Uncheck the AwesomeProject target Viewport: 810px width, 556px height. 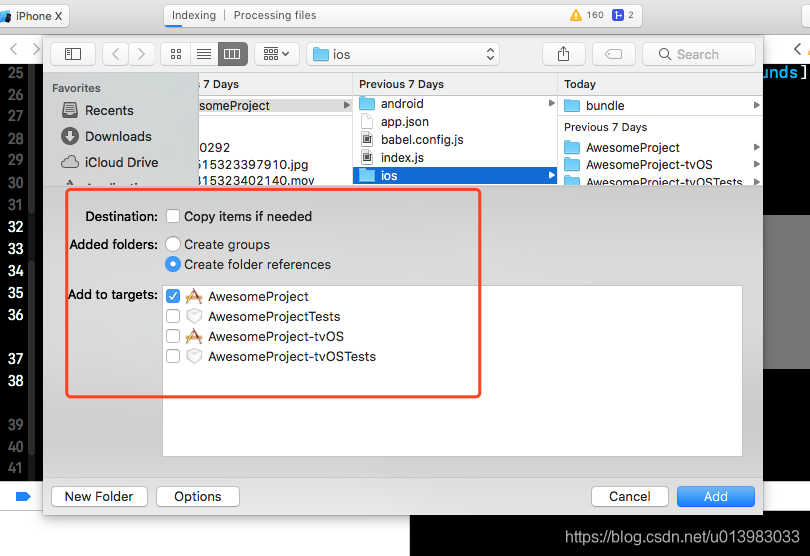pos(173,296)
